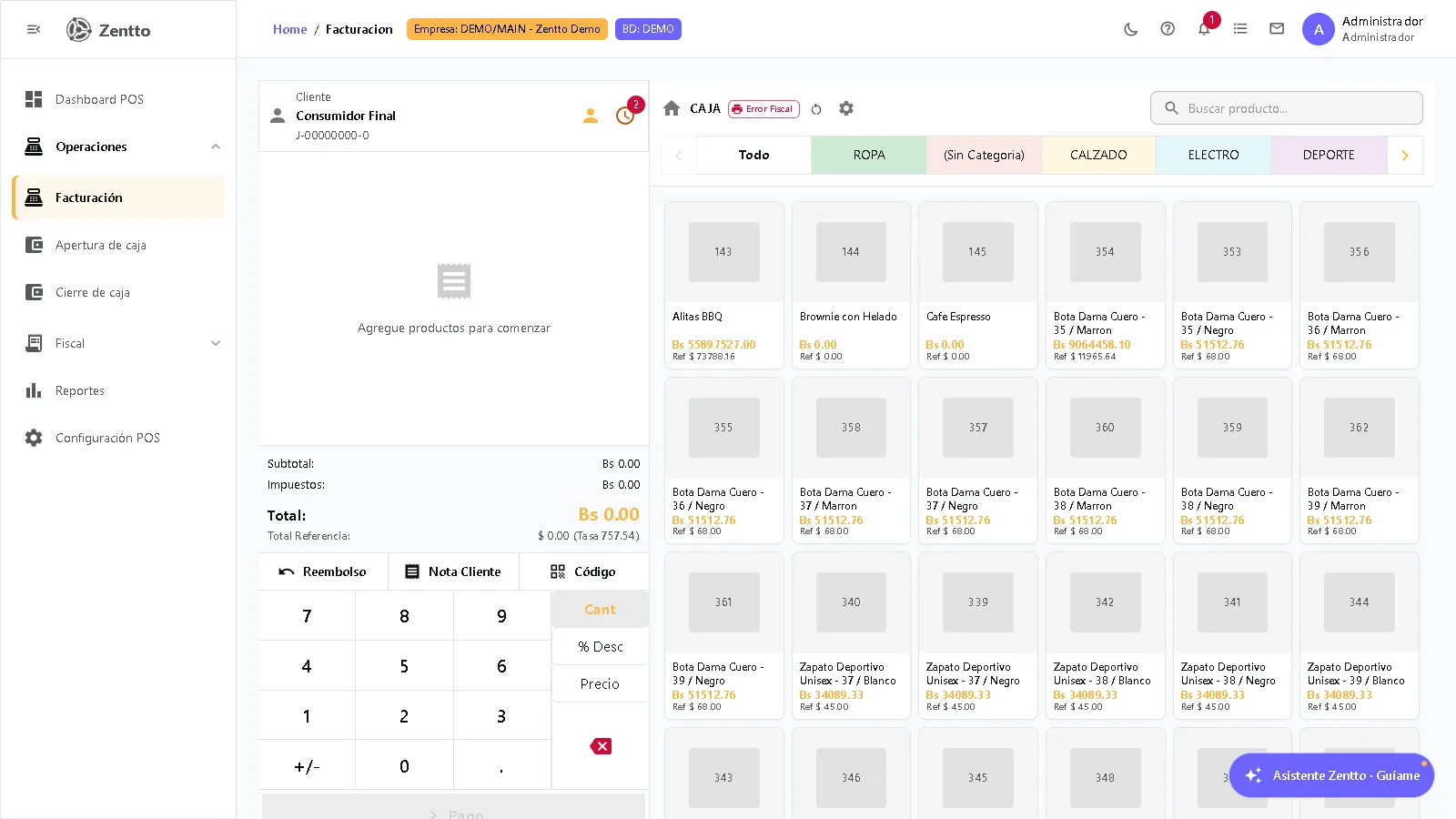
Task: Open the help question mark icon
Action: coord(1168,29)
